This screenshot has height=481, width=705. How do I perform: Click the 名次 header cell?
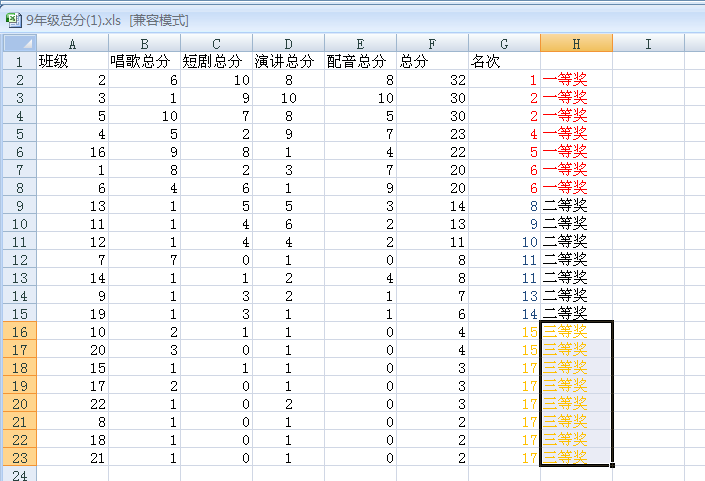pyautogui.click(x=504, y=61)
